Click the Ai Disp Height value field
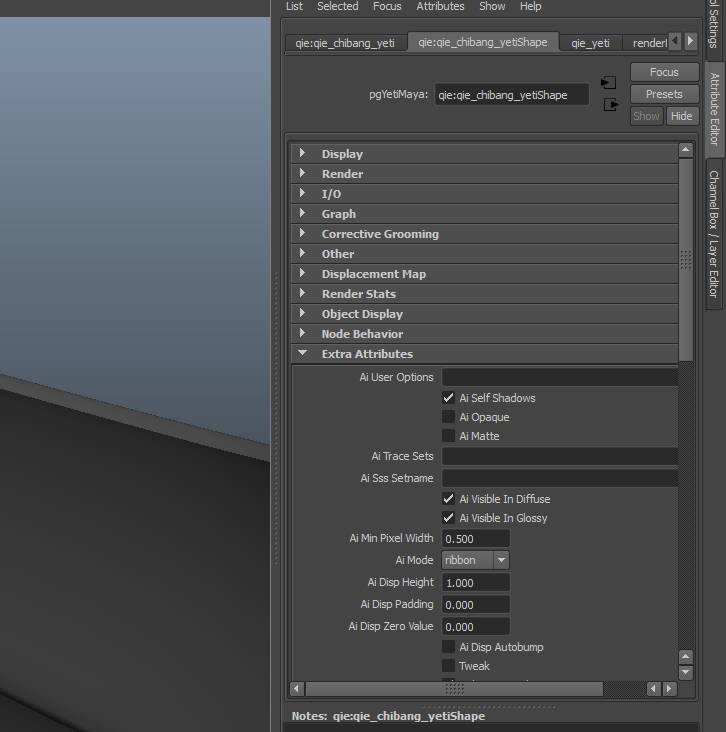The image size is (726, 732). [475, 583]
